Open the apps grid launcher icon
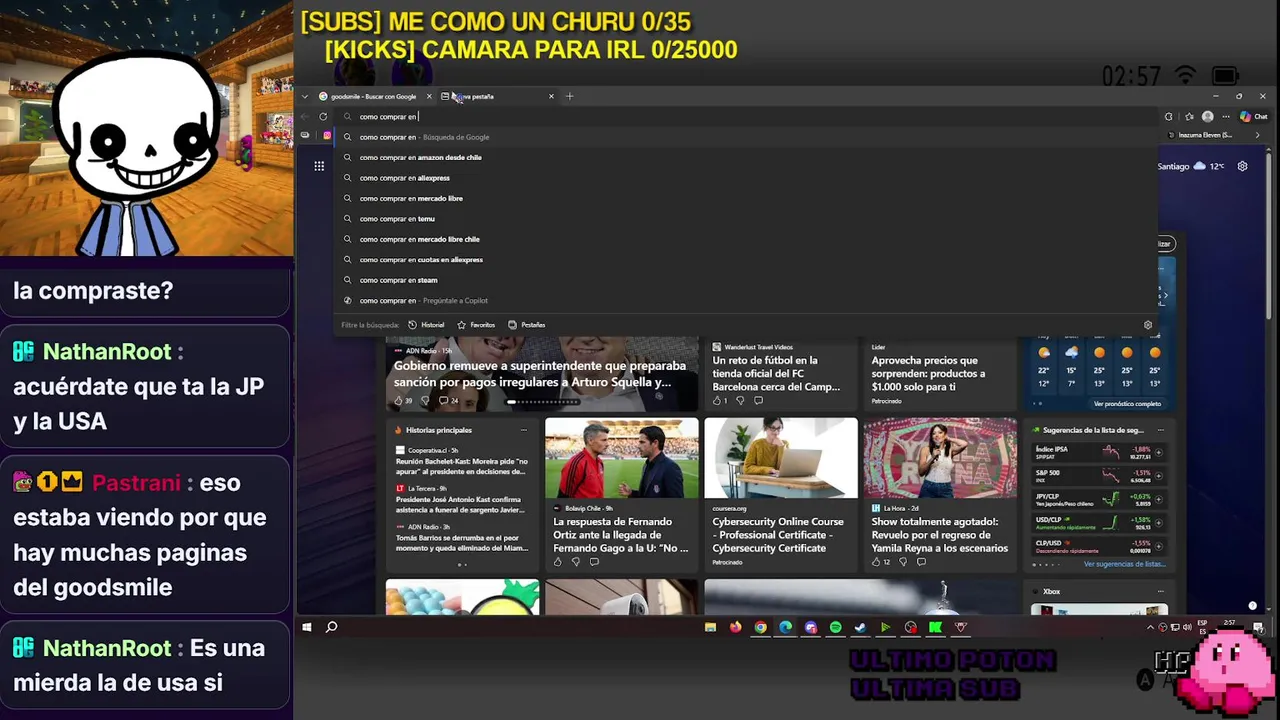 [319, 166]
